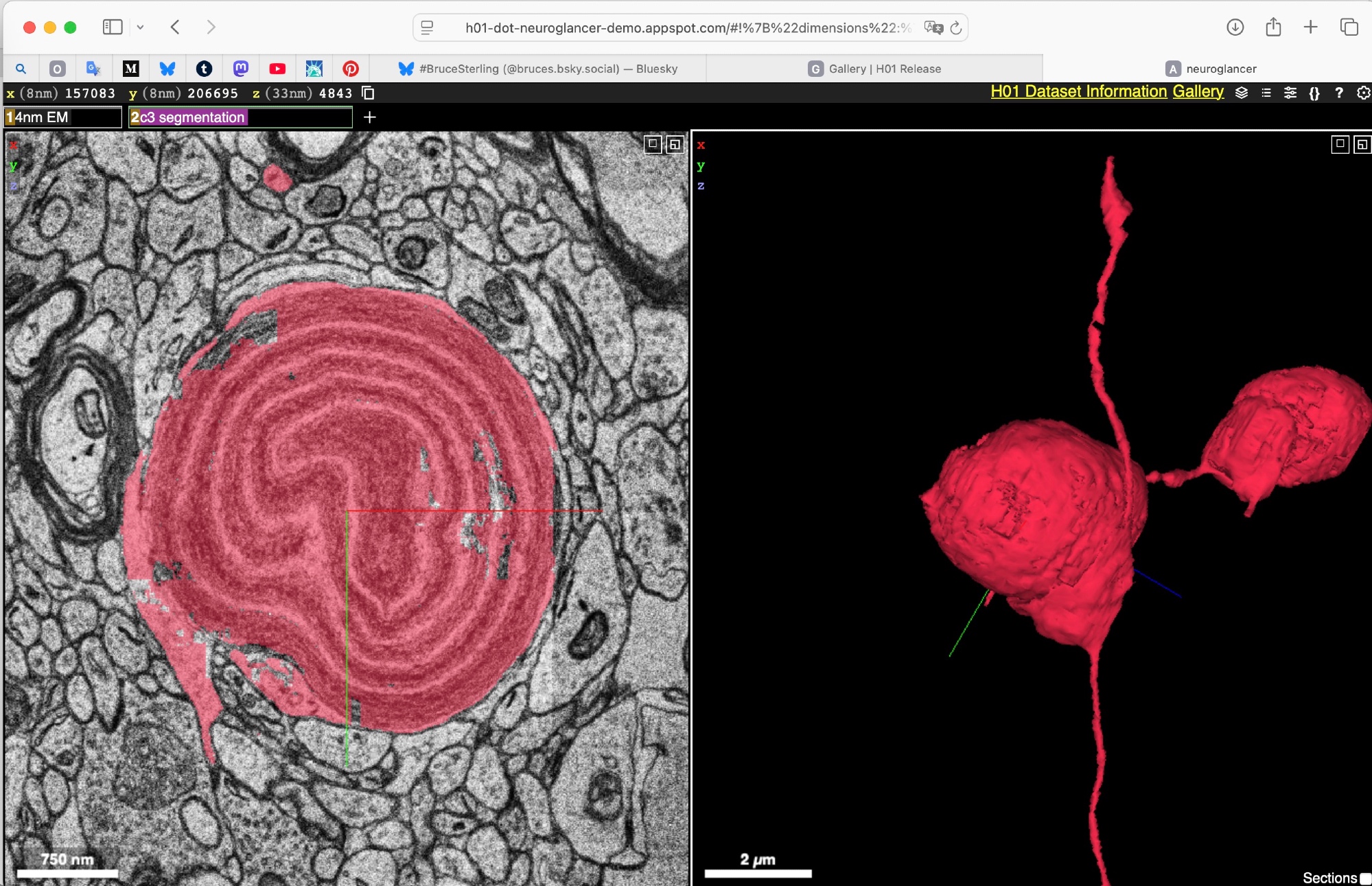Toggle the Sections checkbox in 3D view
The image size is (1372, 886).
pos(1365,878)
